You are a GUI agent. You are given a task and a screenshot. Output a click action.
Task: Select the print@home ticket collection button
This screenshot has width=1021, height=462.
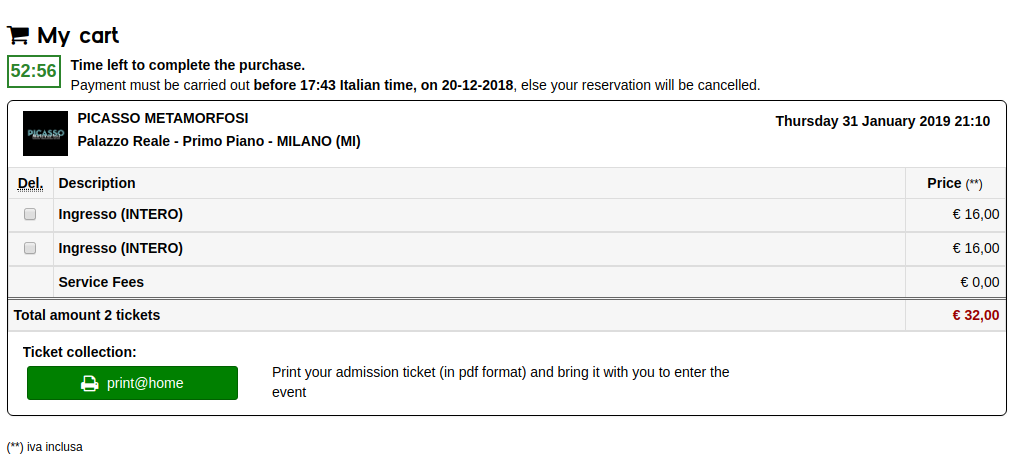click(132, 383)
